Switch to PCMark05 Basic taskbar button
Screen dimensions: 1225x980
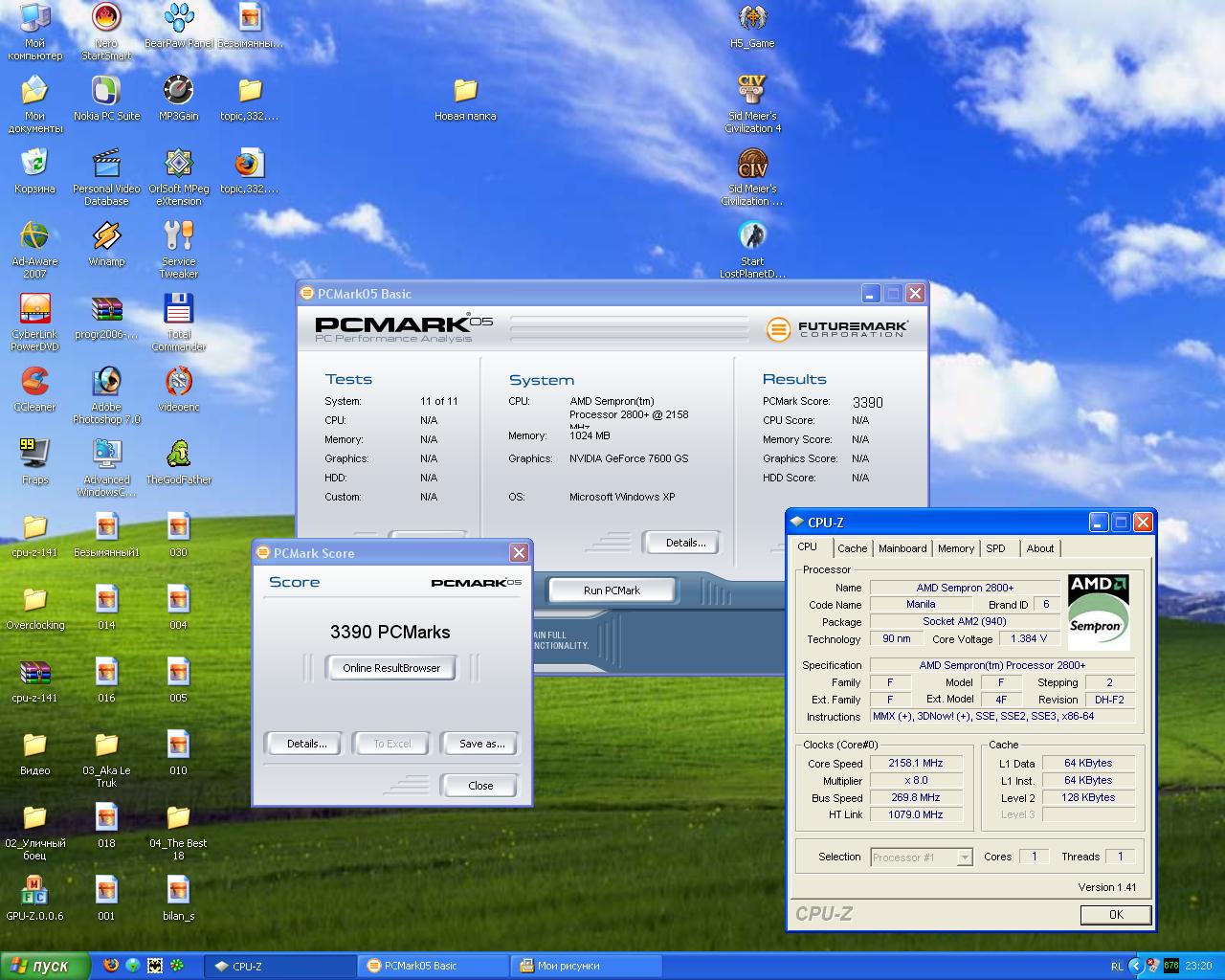tap(433, 966)
